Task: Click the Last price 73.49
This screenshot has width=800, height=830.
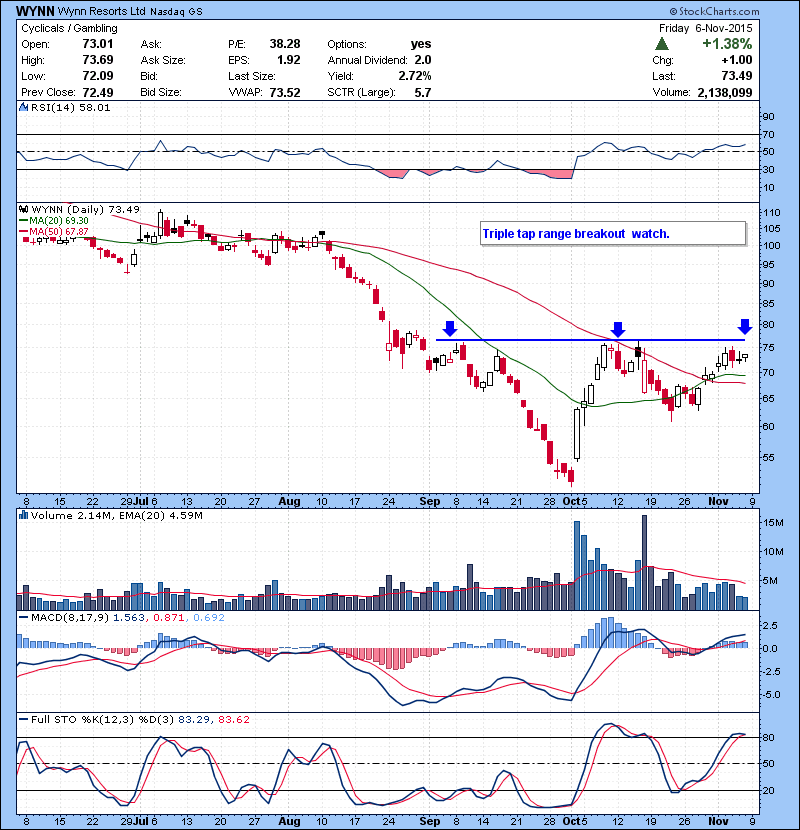Action: click(737, 76)
